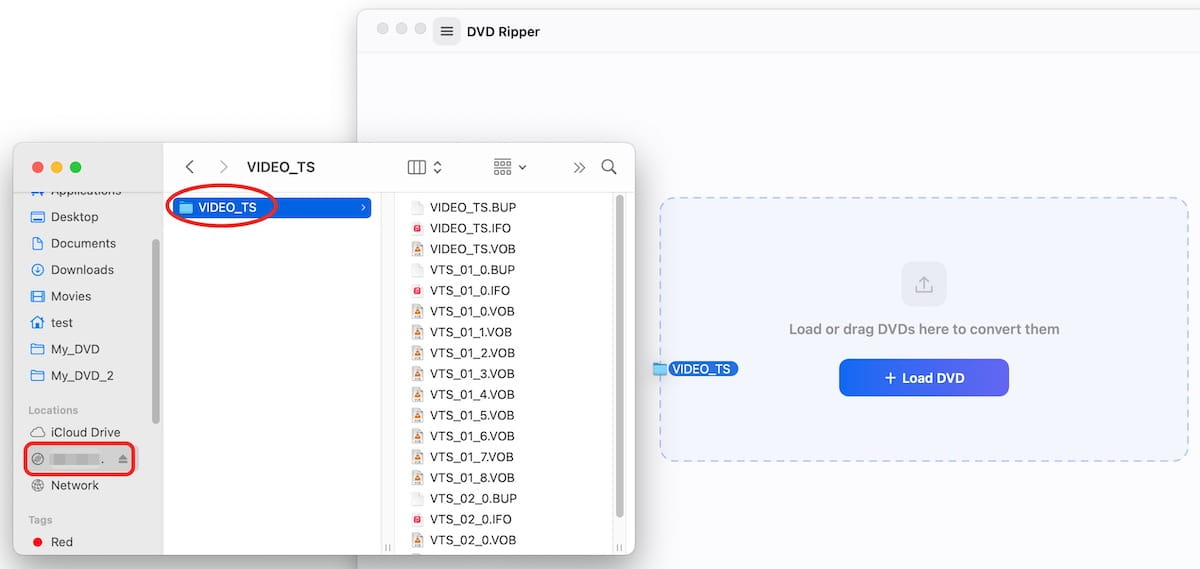
Task: Eject the mounted DVD disc
Action: 123,459
